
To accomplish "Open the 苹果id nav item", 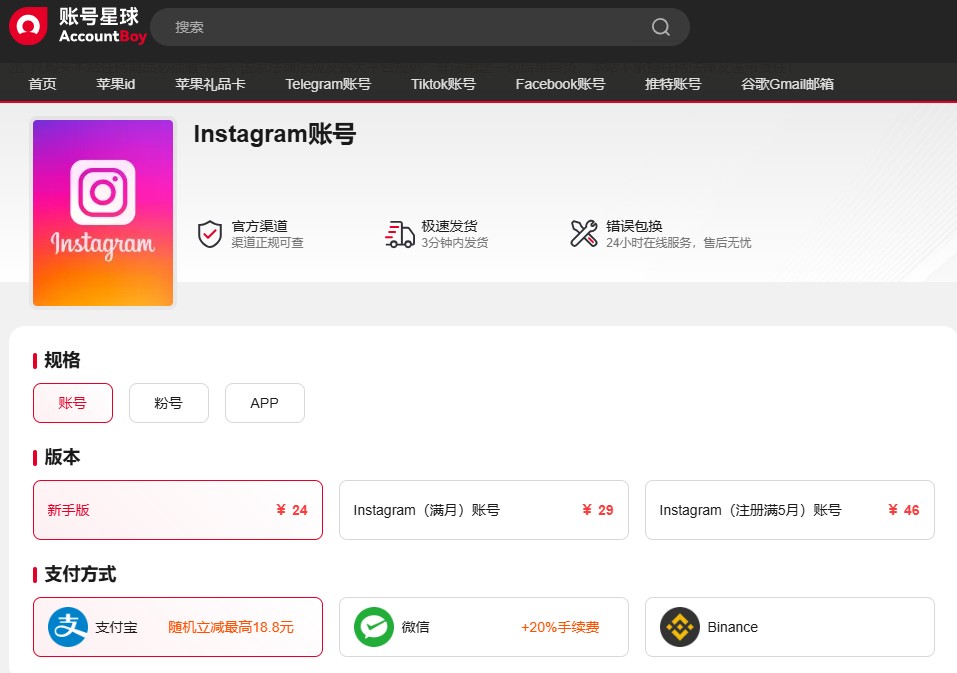I will 115,84.
